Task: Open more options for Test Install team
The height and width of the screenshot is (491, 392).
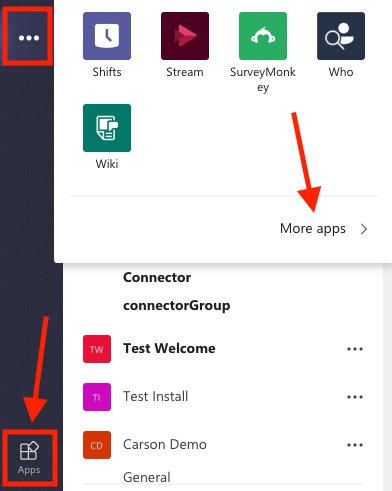Action: pos(355,397)
